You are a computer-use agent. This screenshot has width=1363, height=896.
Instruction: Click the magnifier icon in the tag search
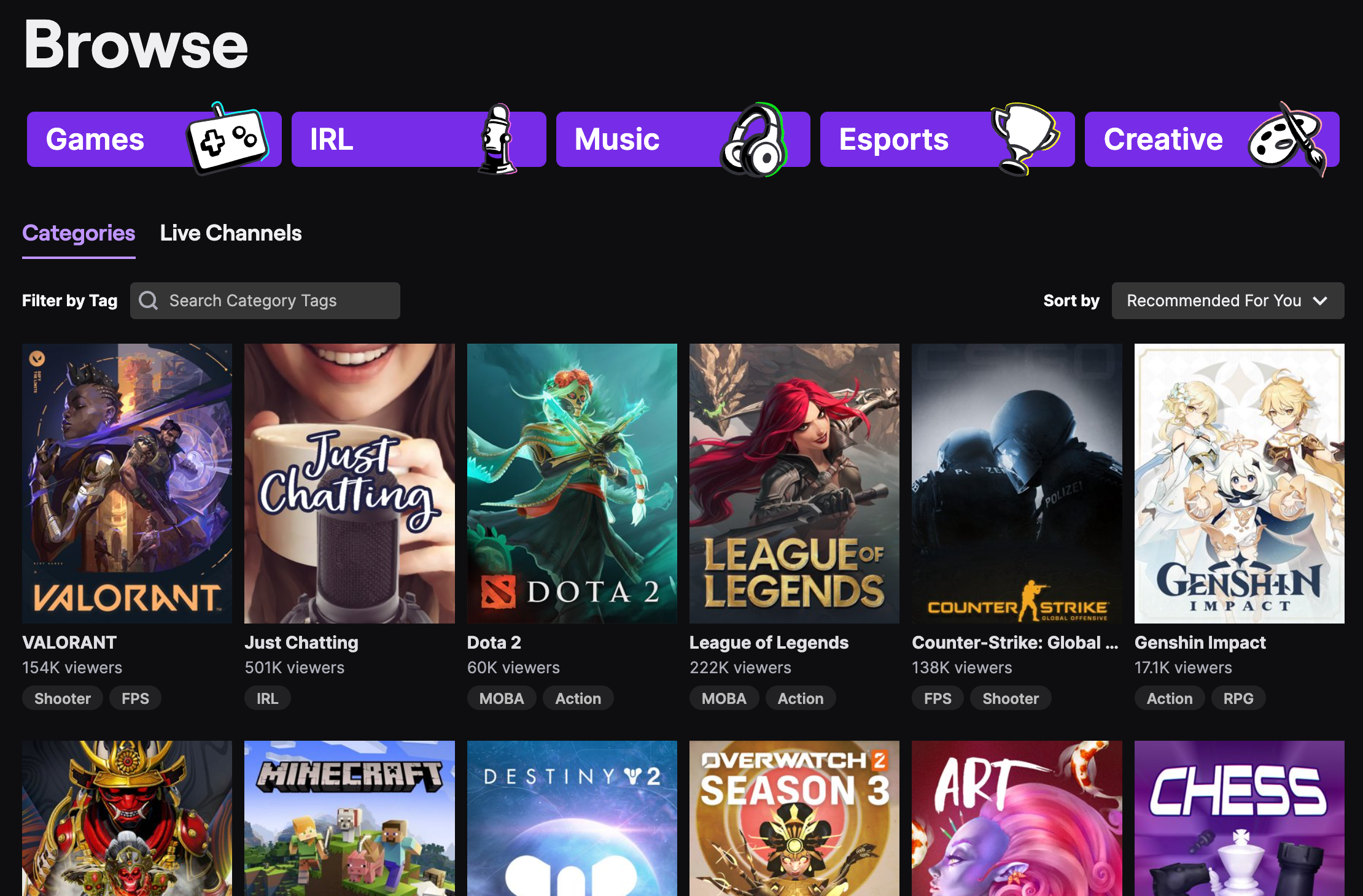point(149,301)
